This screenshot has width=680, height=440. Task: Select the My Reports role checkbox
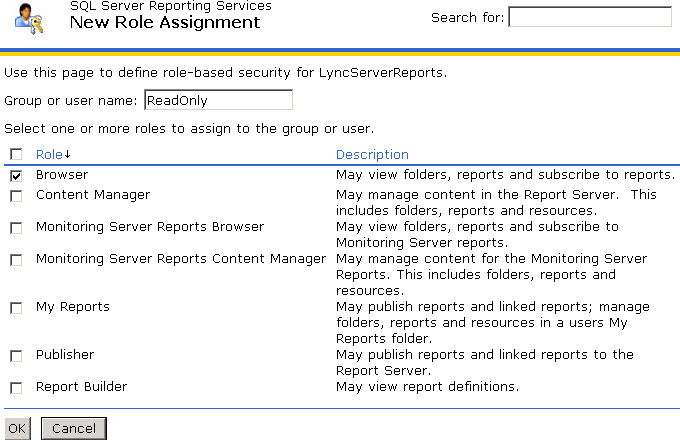(16, 308)
